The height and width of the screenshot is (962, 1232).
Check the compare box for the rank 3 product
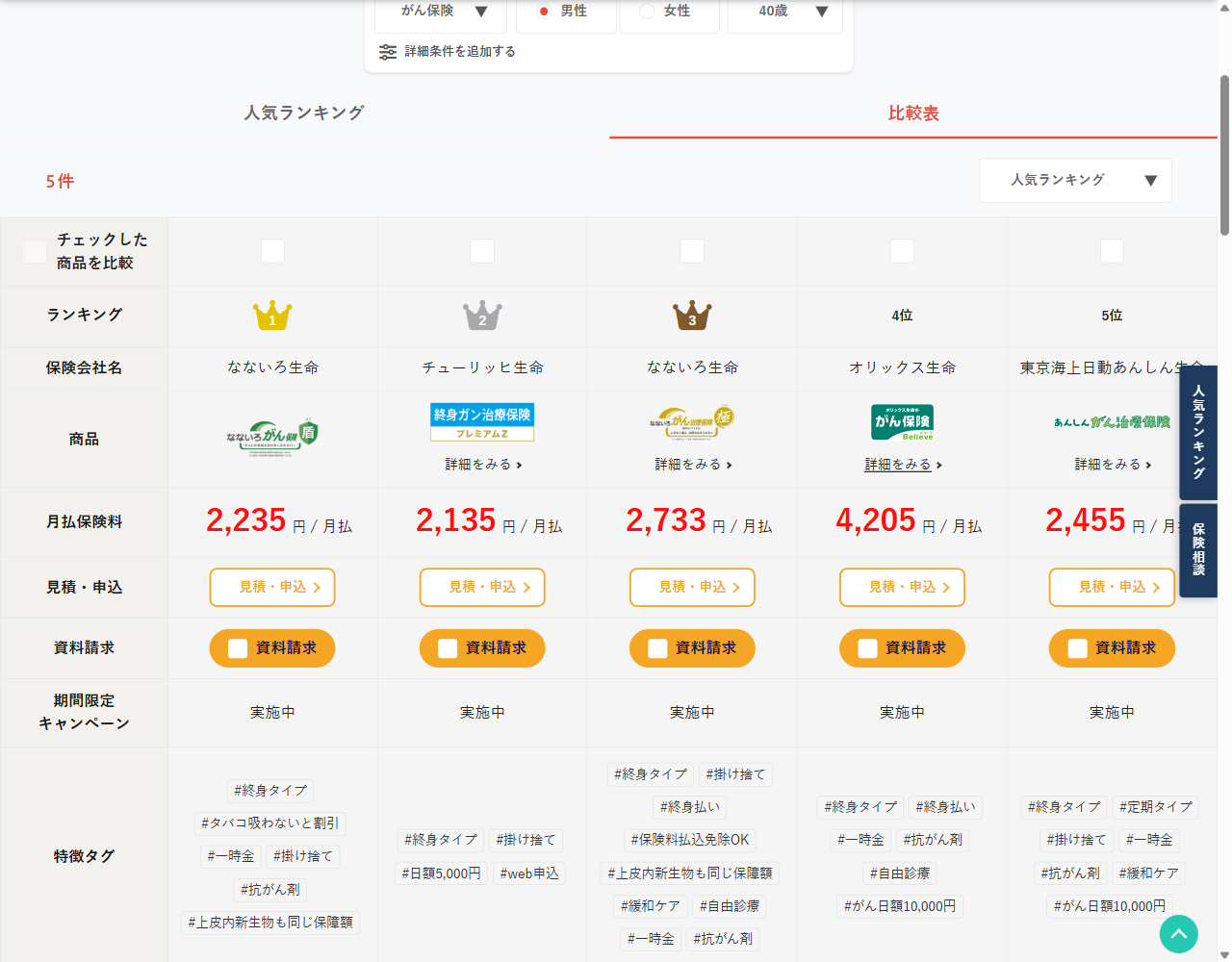692,251
